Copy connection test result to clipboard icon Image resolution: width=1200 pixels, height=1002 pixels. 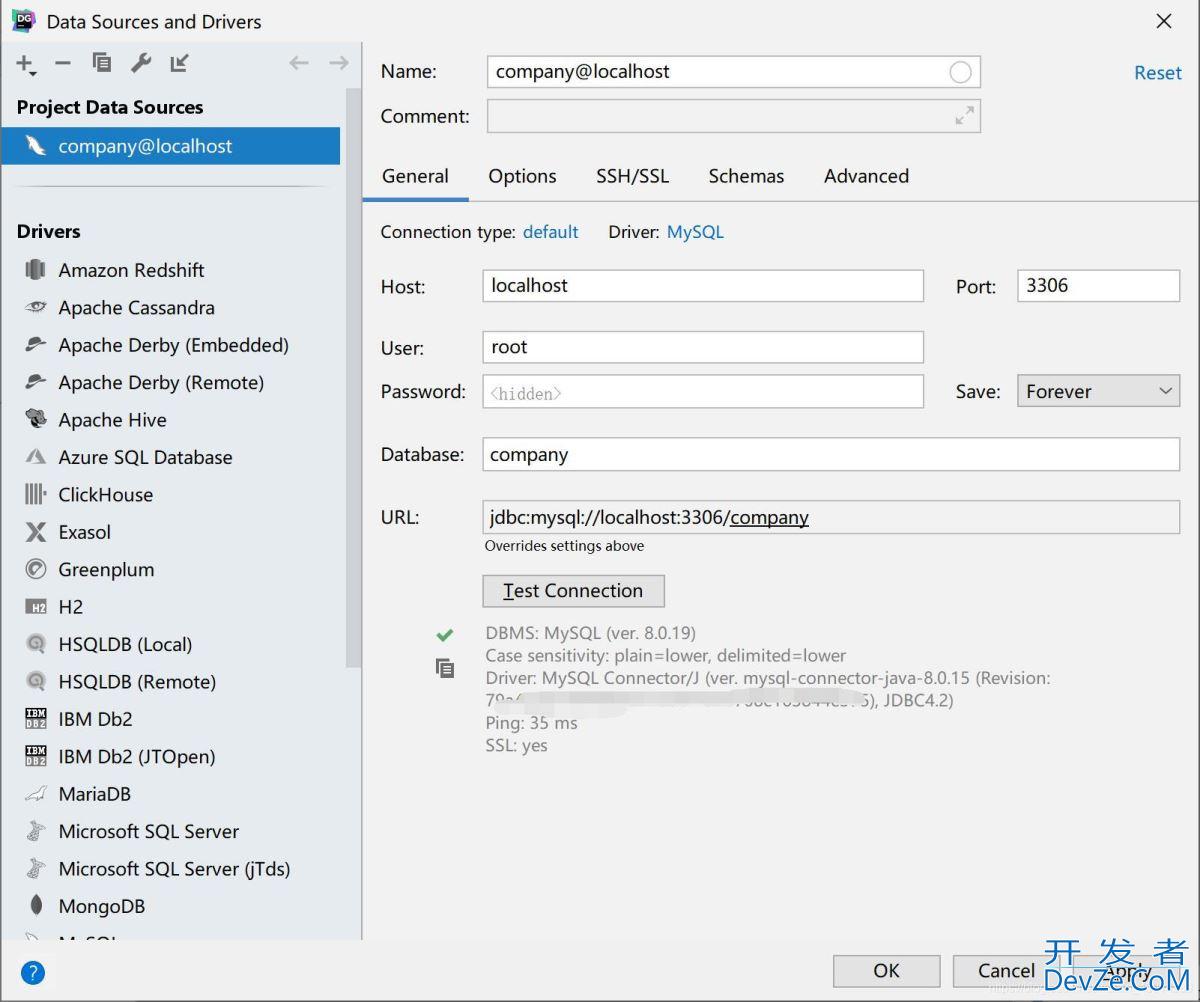[445, 668]
